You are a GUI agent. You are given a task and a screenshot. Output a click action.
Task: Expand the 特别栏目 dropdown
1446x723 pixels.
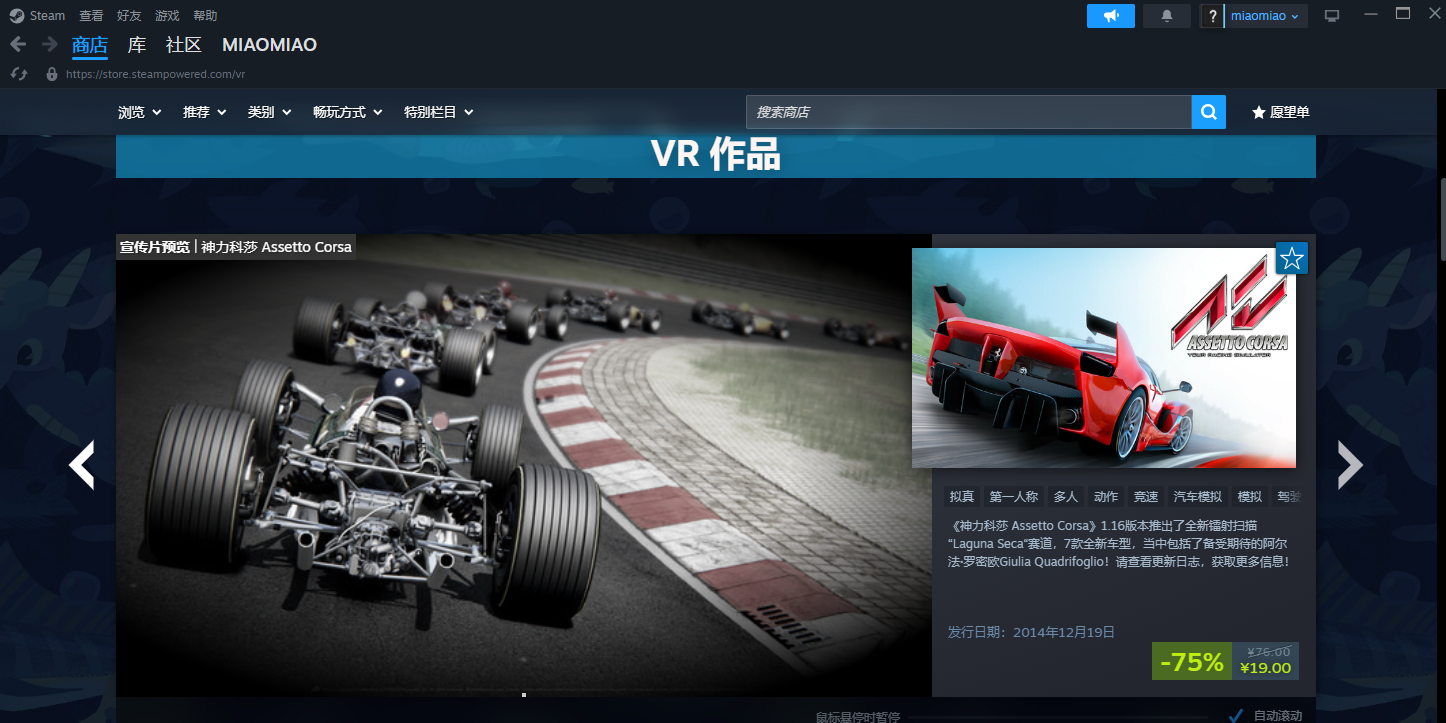438,112
